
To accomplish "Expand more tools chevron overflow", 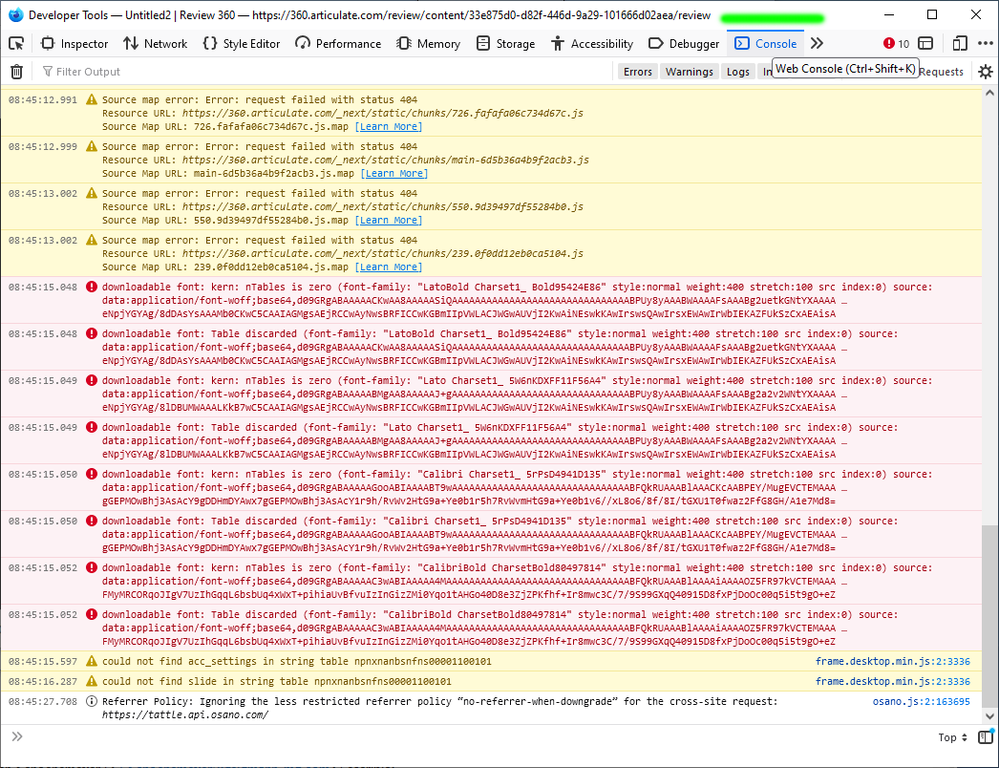I will 817,44.
